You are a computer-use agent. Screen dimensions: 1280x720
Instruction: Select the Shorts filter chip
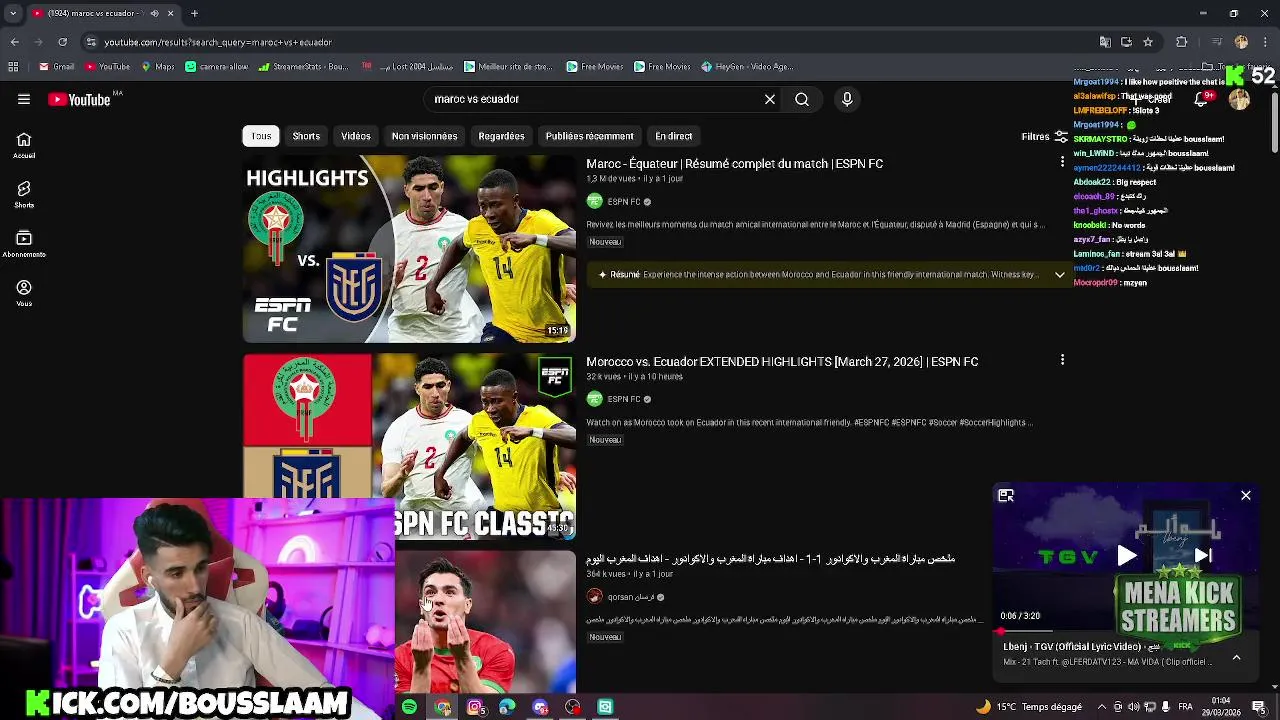point(306,136)
